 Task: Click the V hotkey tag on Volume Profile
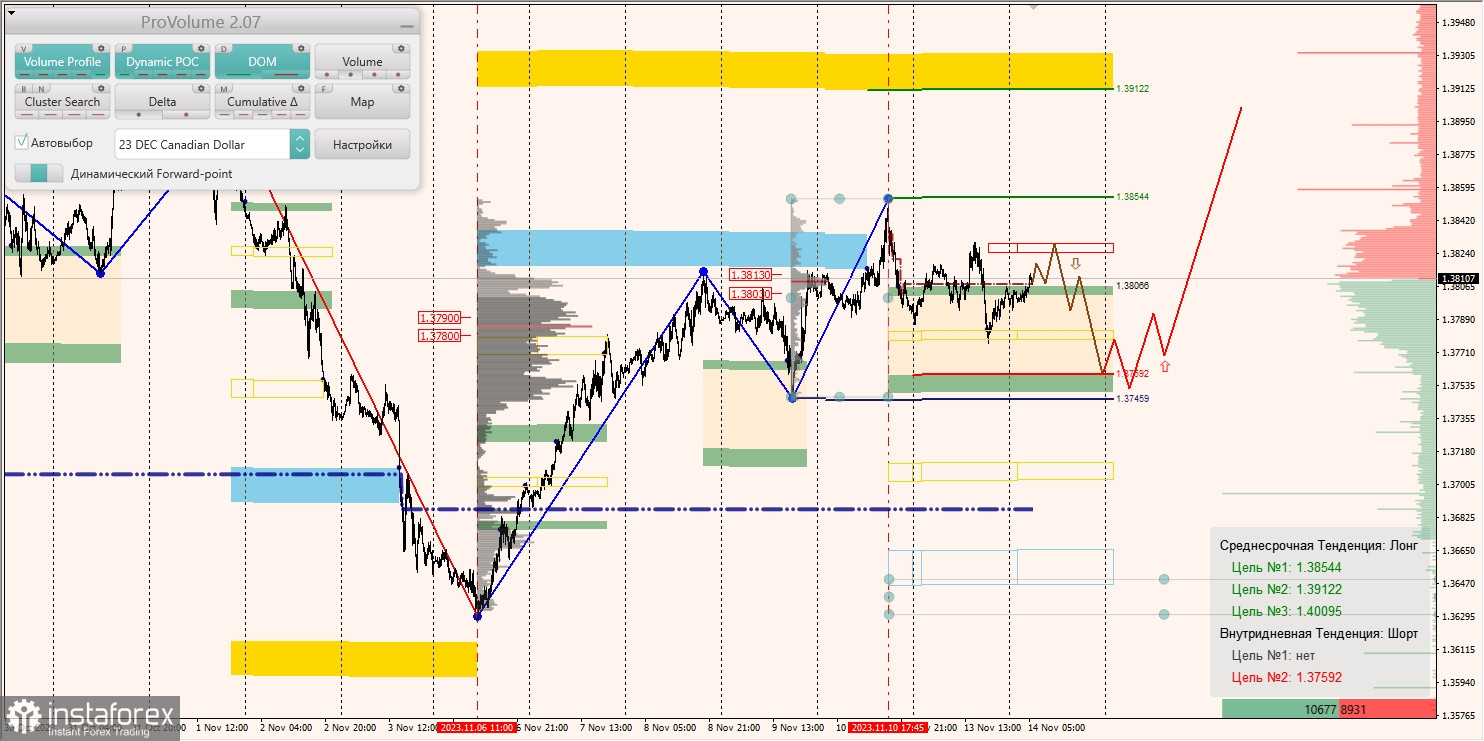point(24,49)
